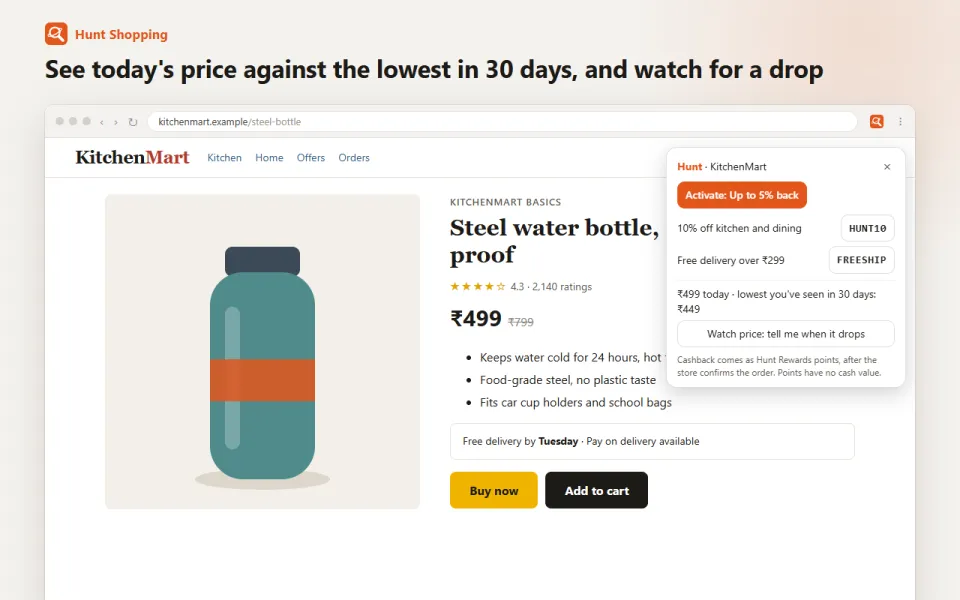The image size is (960, 600).
Task: Copy the FREESHIP coupon code
Action: pyautogui.click(x=861, y=260)
